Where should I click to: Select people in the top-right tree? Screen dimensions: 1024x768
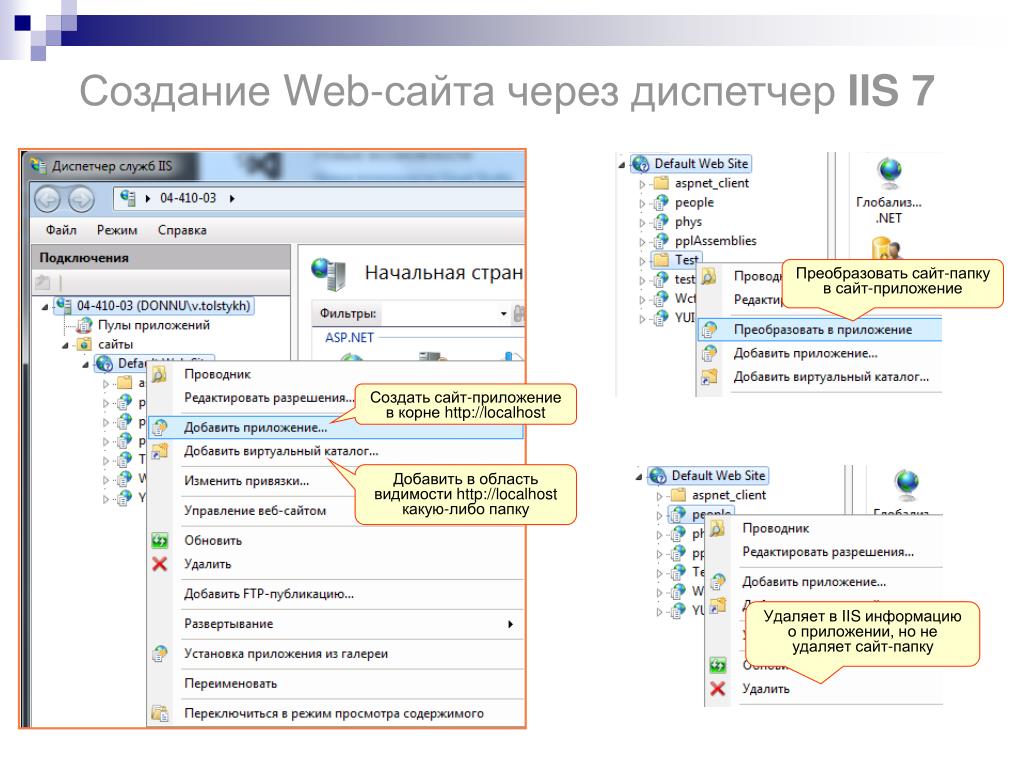point(694,202)
